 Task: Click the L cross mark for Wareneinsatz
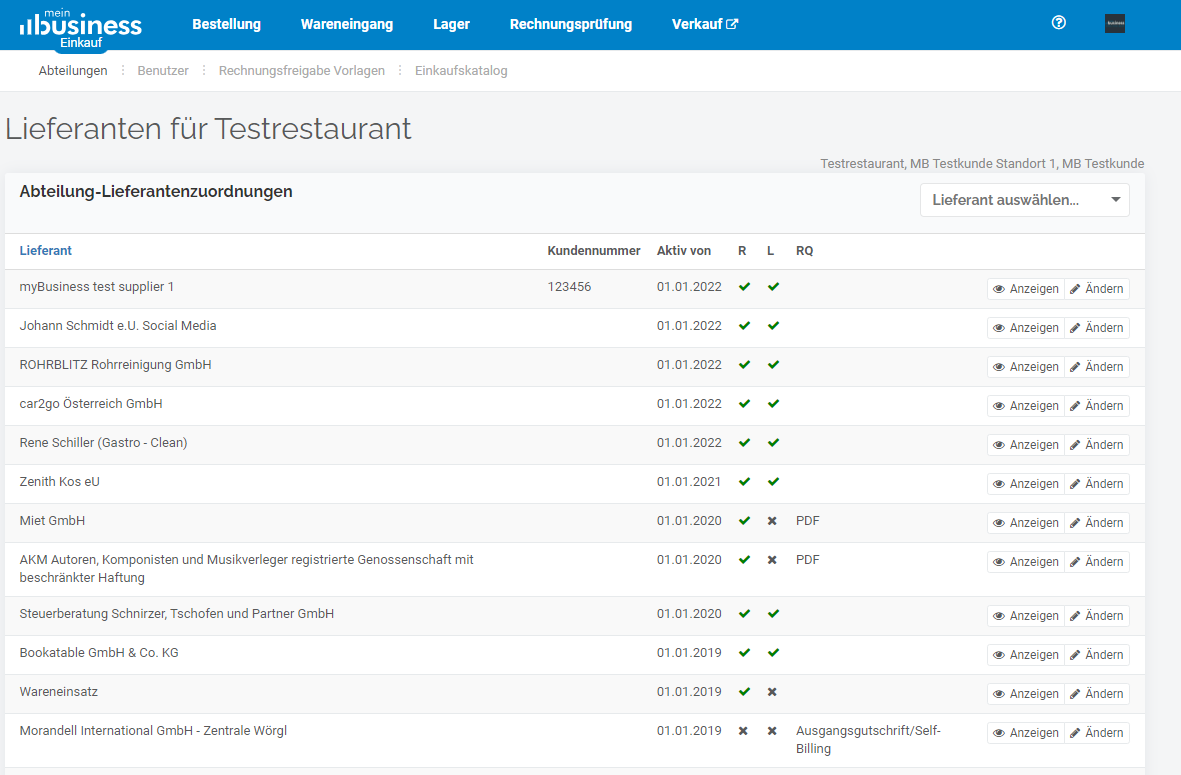tap(772, 692)
